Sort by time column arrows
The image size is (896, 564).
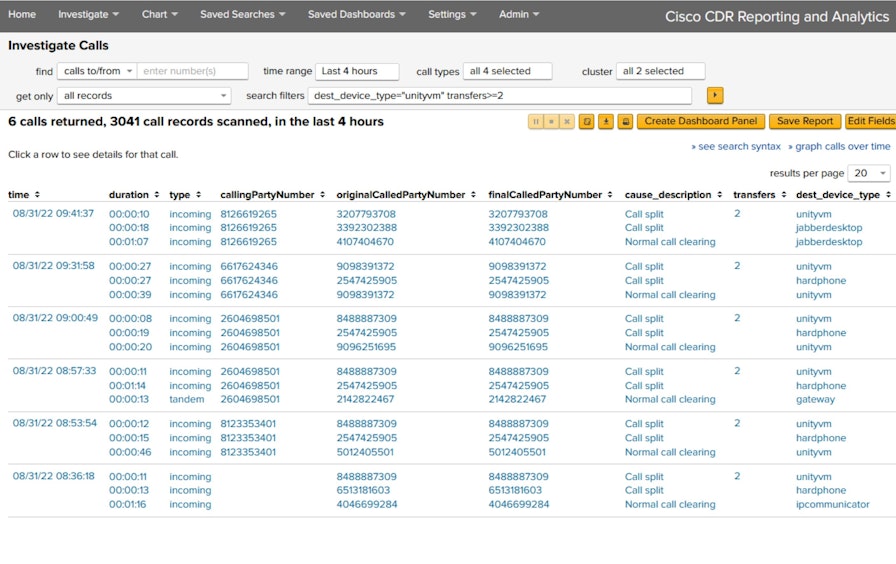pos(38,194)
